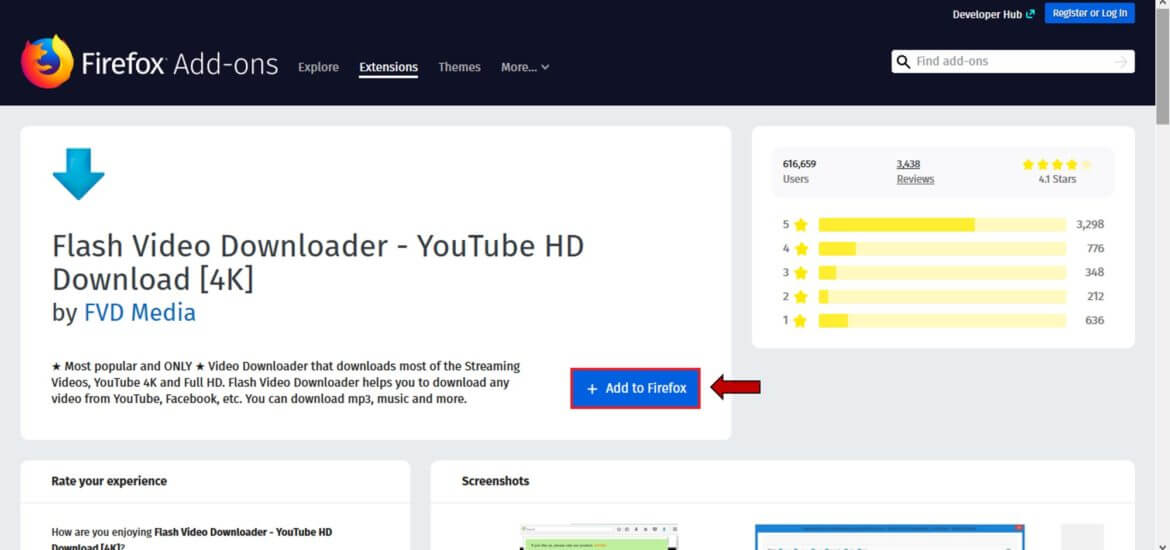The height and width of the screenshot is (550, 1170).
Task: Go to the Explore section
Action: (318, 67)
